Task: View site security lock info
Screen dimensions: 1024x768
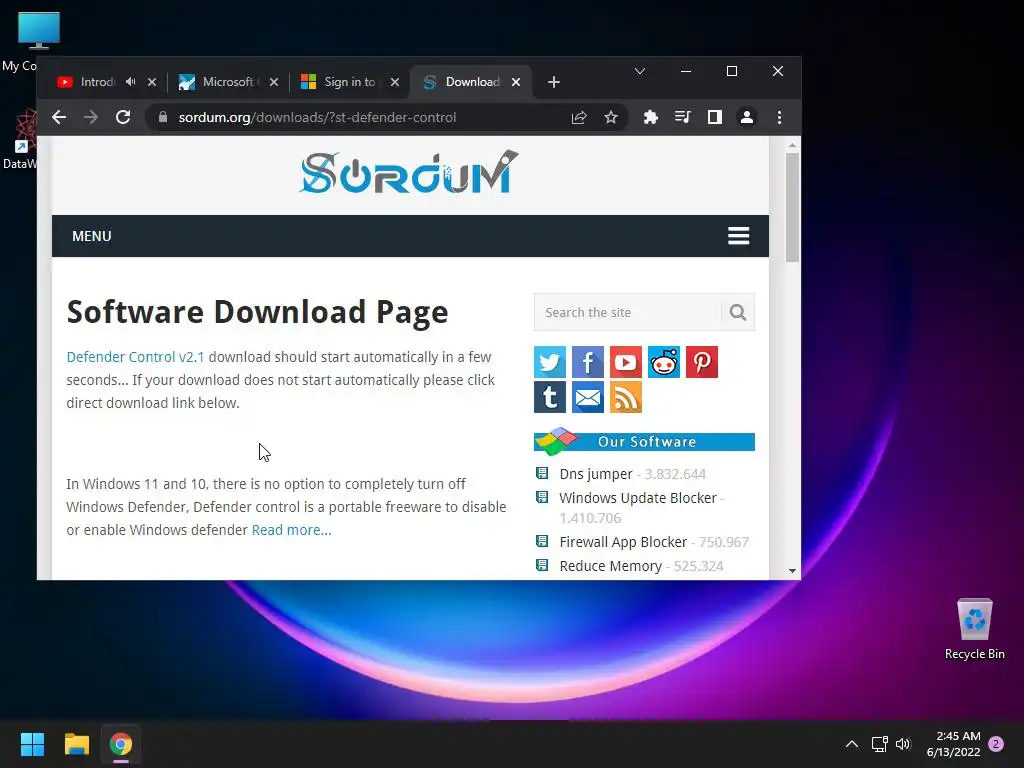Action: (x=163, y=118)
